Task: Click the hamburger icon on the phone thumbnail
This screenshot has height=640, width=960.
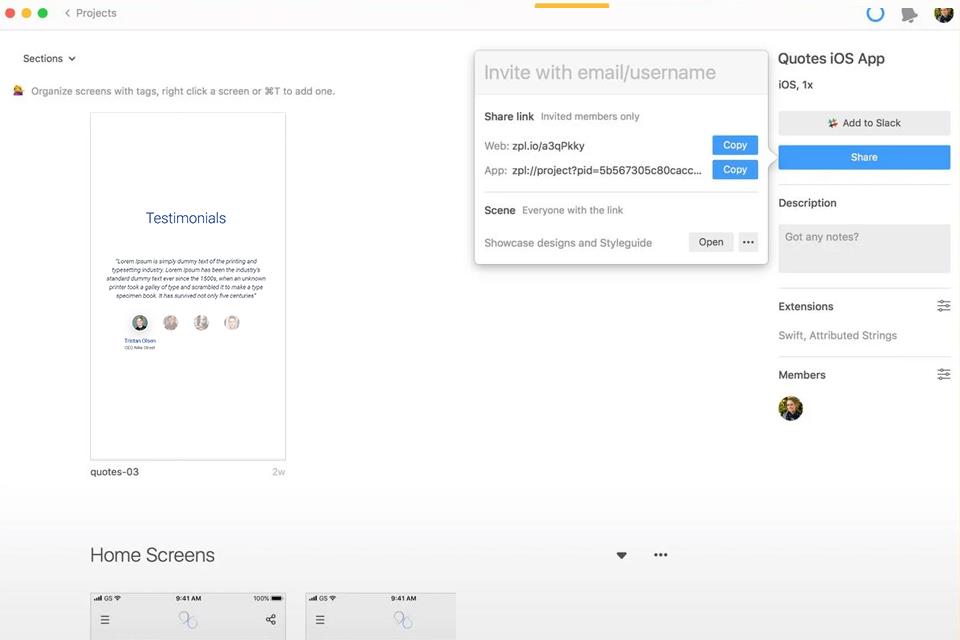Action: (x=105, y=619)
